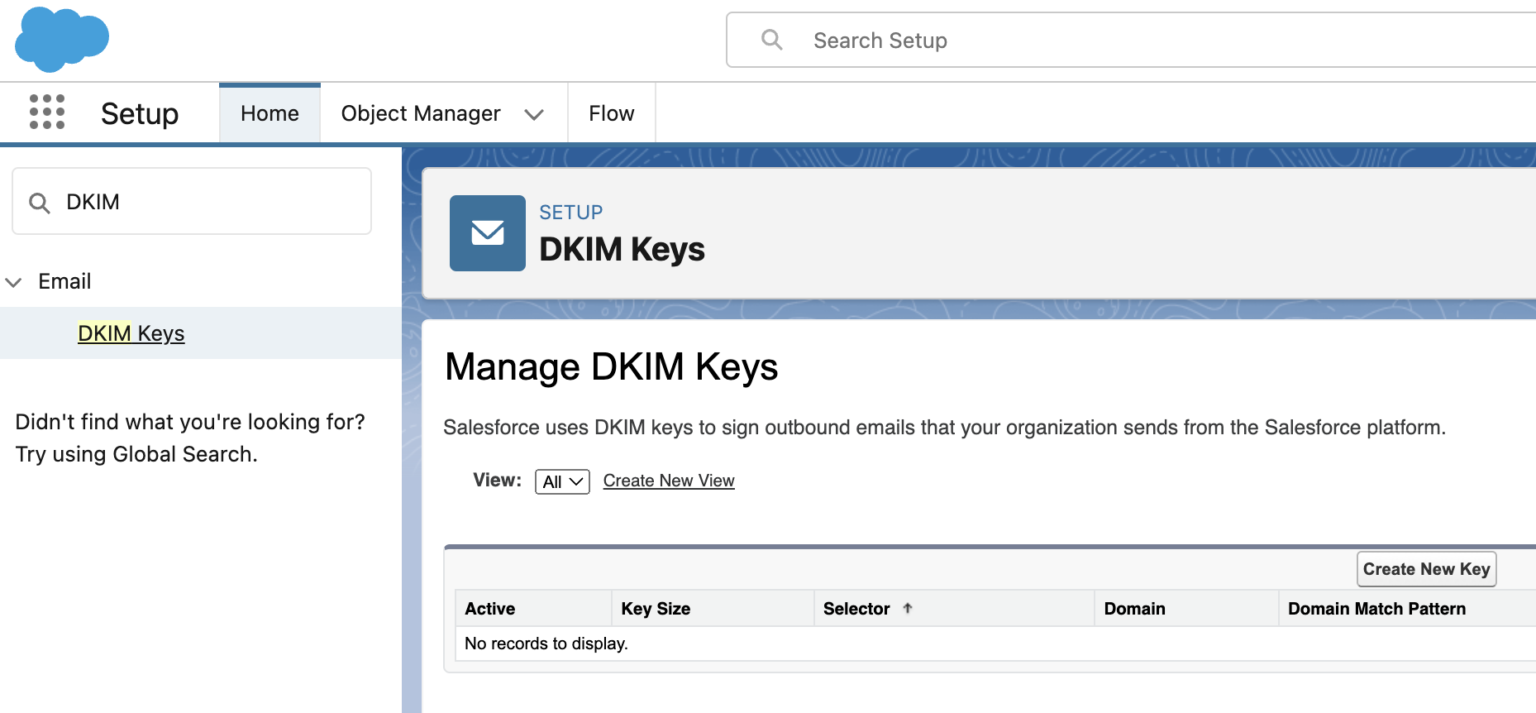Open the View dropdown showing All
This screenshot has width=1536, height=713.
[562, 481]
